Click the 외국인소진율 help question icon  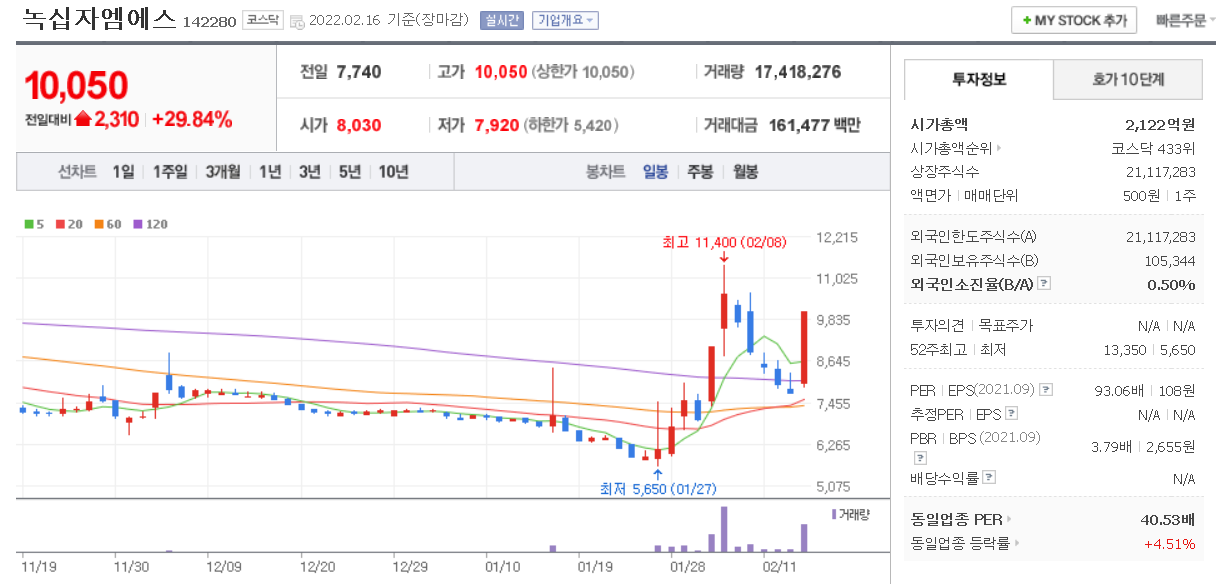click(1044, 284)
